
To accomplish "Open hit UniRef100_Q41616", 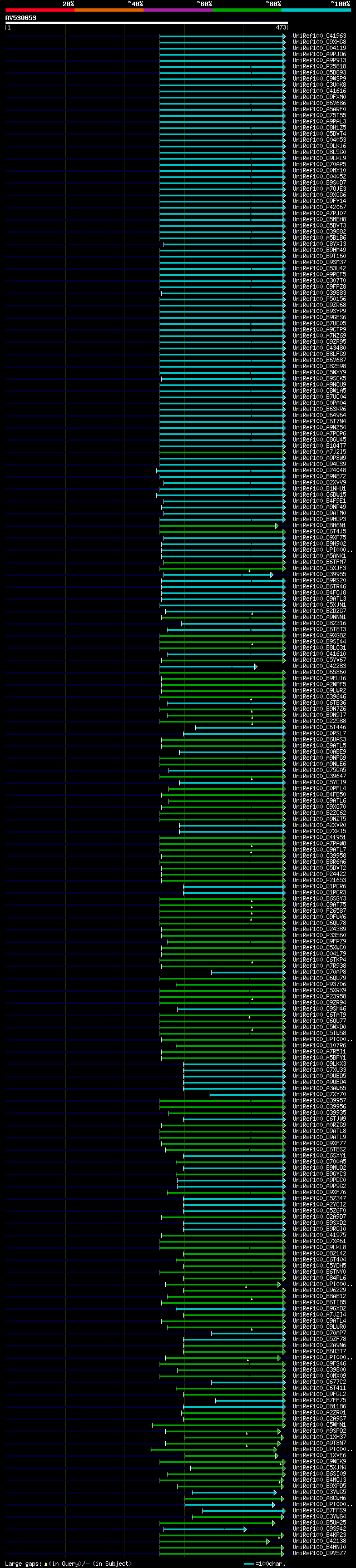I will click(319, 91).
